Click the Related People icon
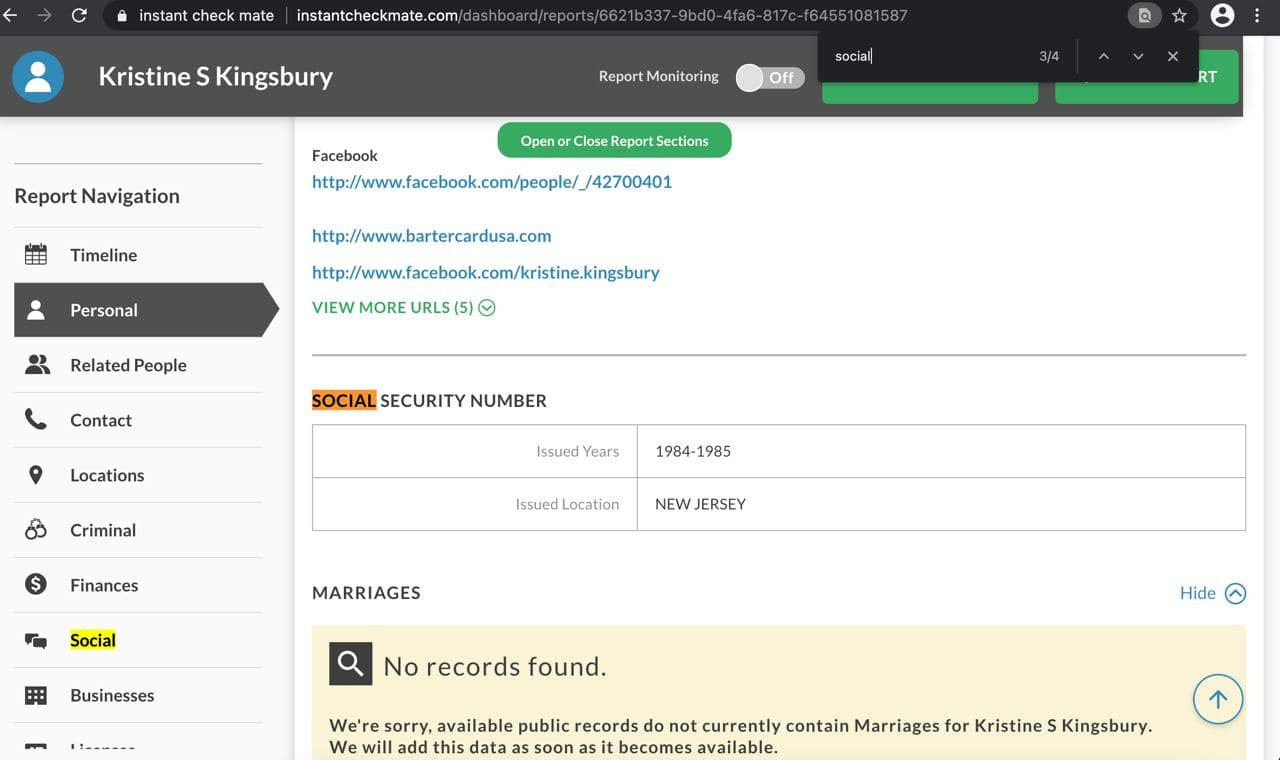This screenshot has width=1280, height=760. pyautogui.click(x=37, y=365)
